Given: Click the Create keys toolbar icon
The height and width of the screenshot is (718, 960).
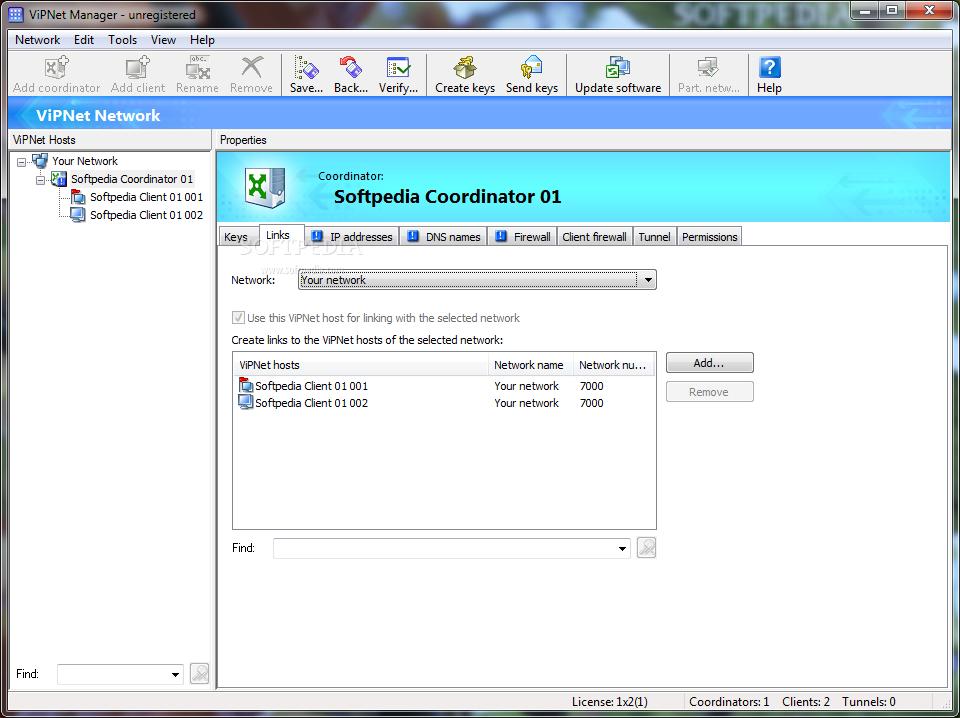Looking at the screenshot, I should coord(465,68).
